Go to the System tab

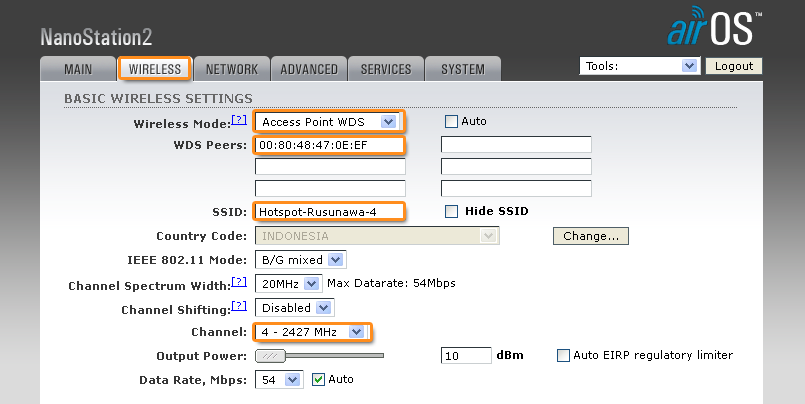[x=463, y=69]
